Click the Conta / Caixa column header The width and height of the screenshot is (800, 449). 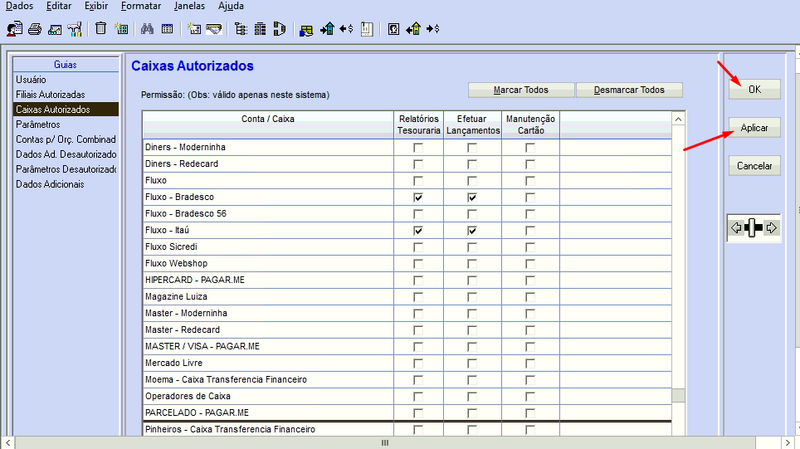pyautogui.click(x=268, y=124)
